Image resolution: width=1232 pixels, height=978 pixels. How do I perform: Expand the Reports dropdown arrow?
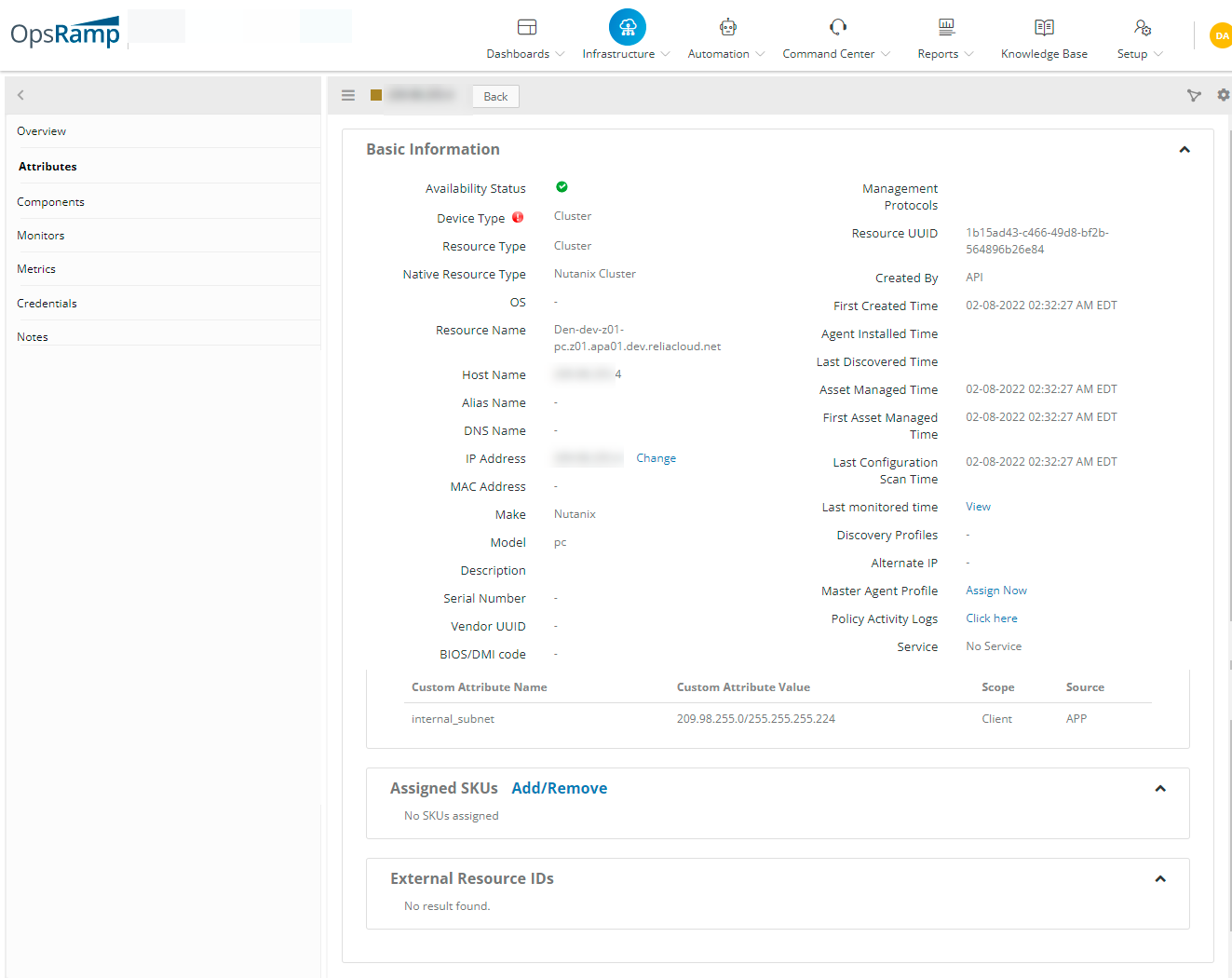point(968,54)
